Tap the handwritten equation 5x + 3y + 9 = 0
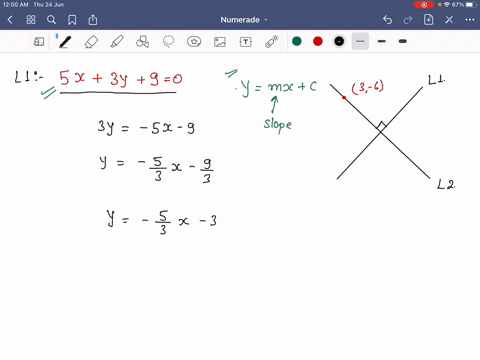 click(121, 79)
